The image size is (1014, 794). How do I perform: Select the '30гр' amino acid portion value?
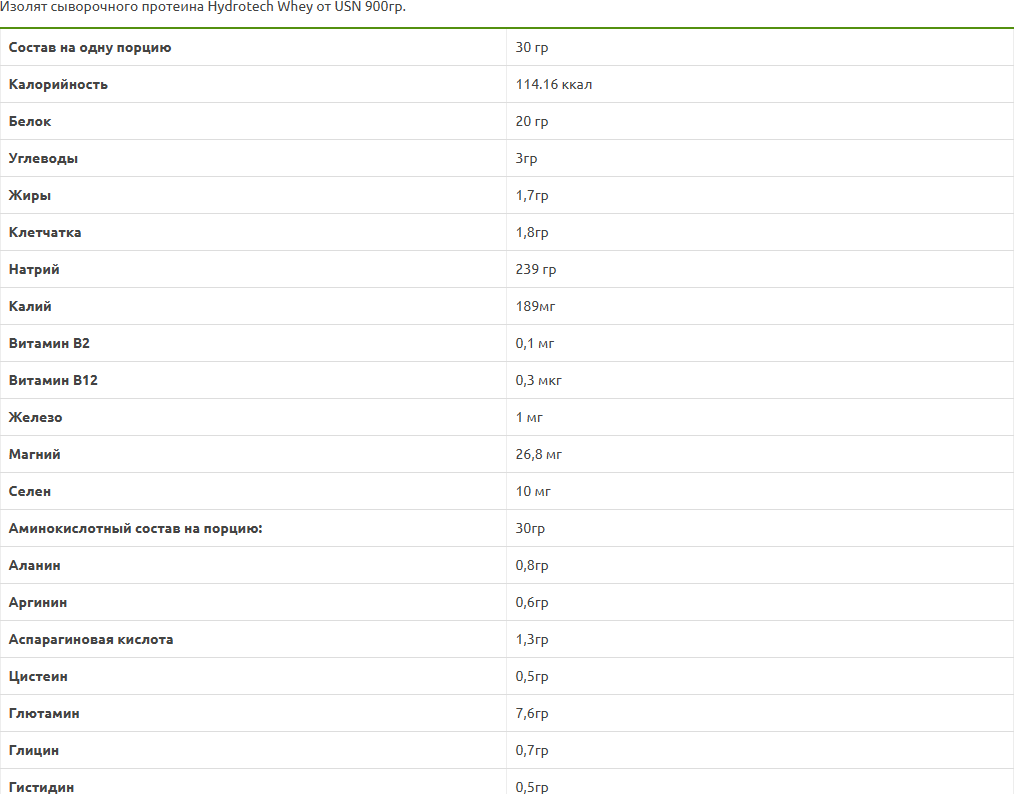point(530,528)
